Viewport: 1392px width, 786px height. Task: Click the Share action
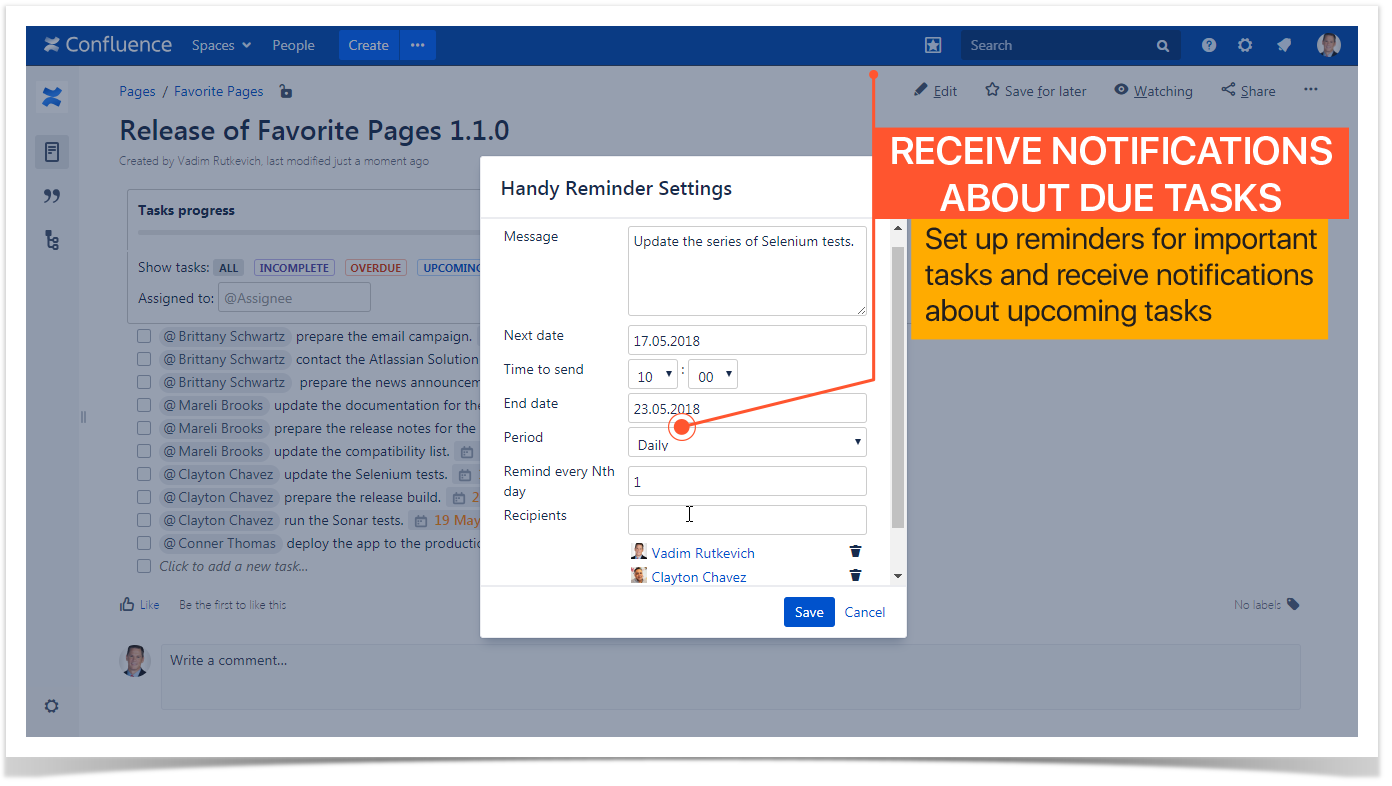point(1248,90)
